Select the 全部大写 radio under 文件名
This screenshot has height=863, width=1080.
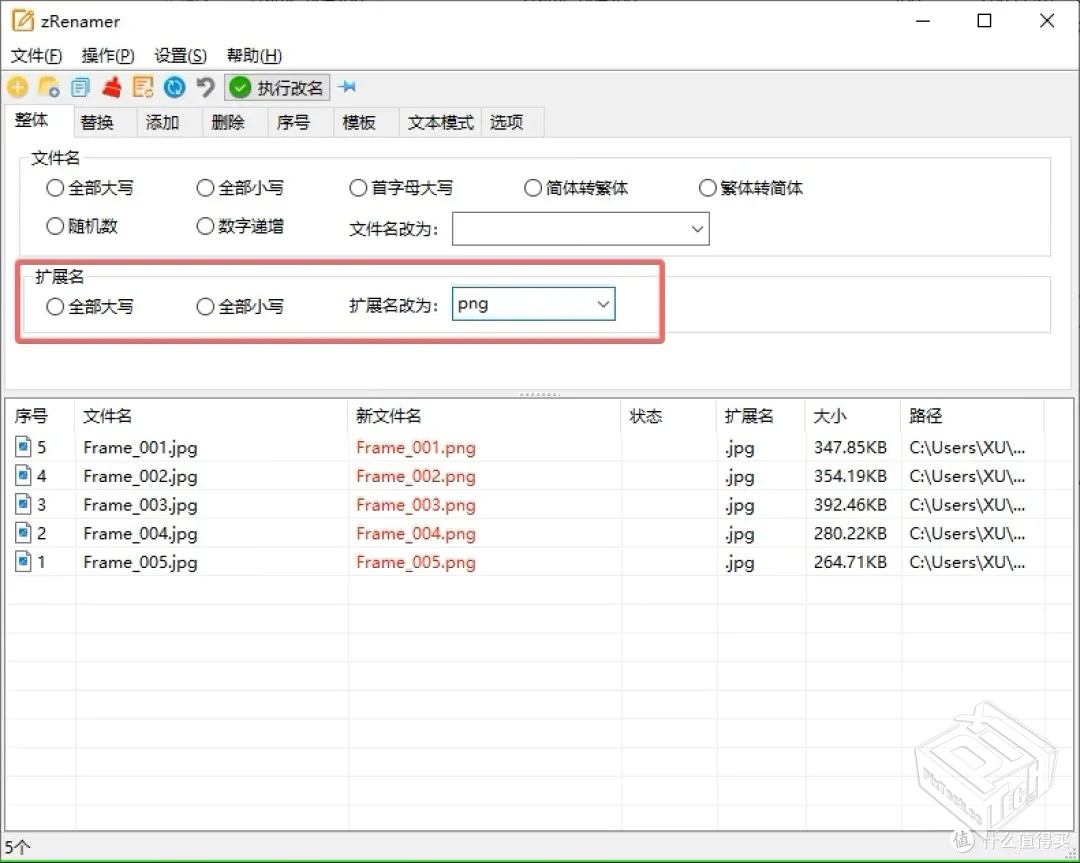pyautogui.click(x=55, y=187)
